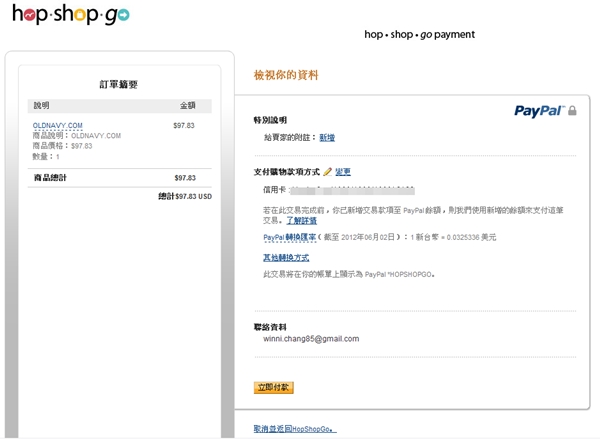
Task: Click the 商品總計 subtotal label
Action: (x=50, y=178)
